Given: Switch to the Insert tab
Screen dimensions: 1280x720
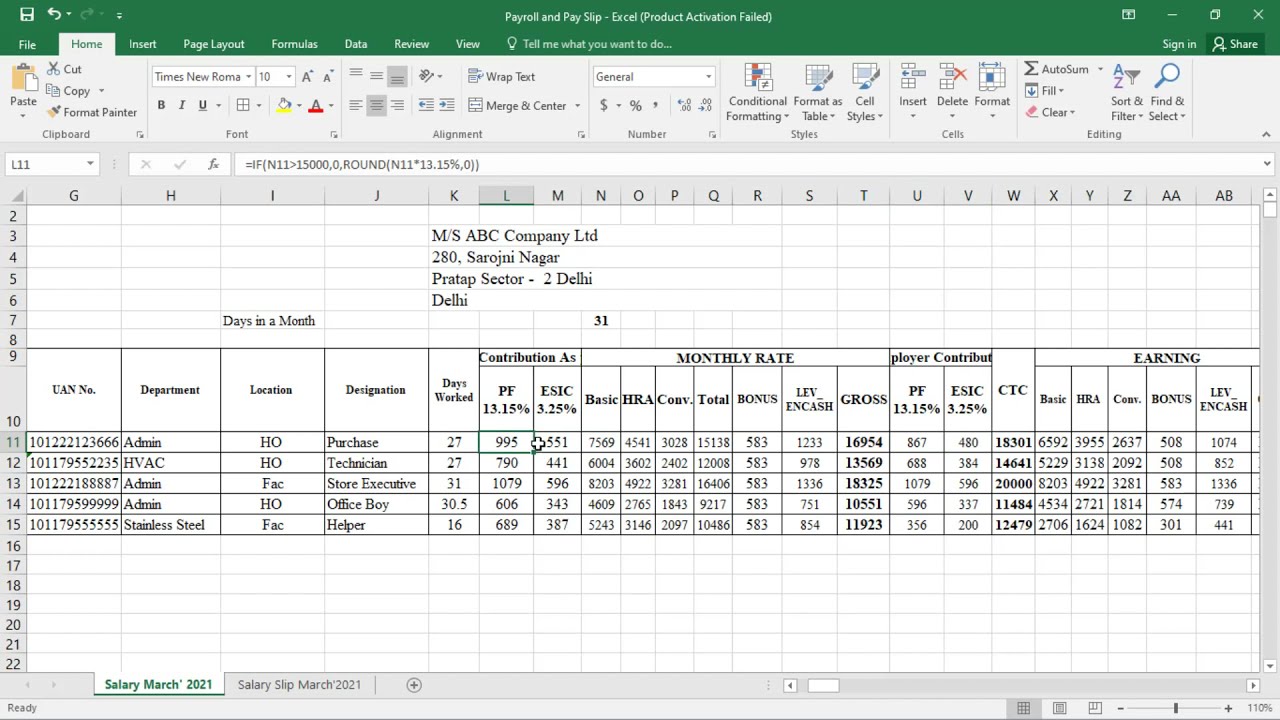Looking at the screenshot, I should point(142,44).
